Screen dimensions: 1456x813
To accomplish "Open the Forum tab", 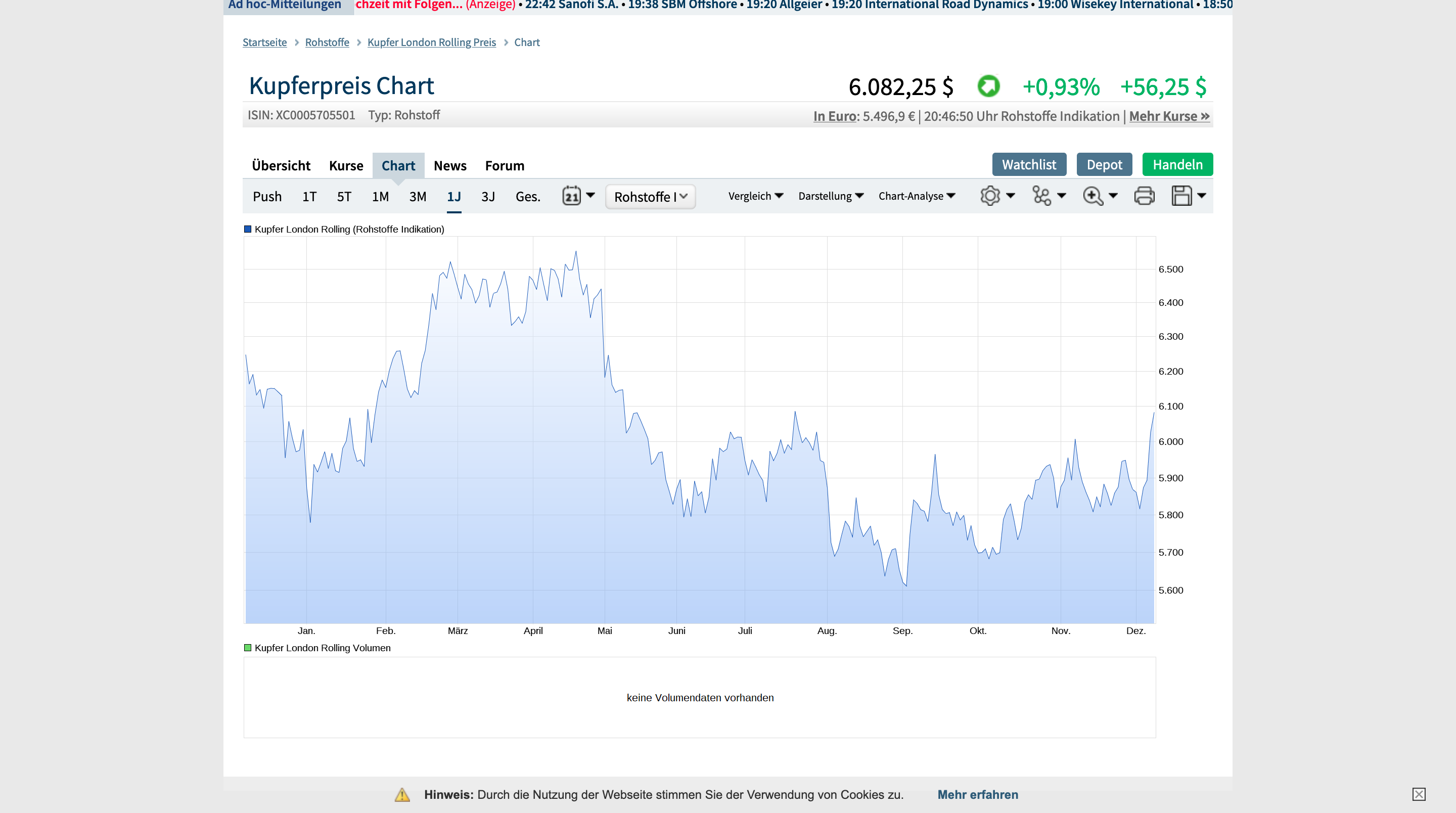I will (x=504, y=166).
